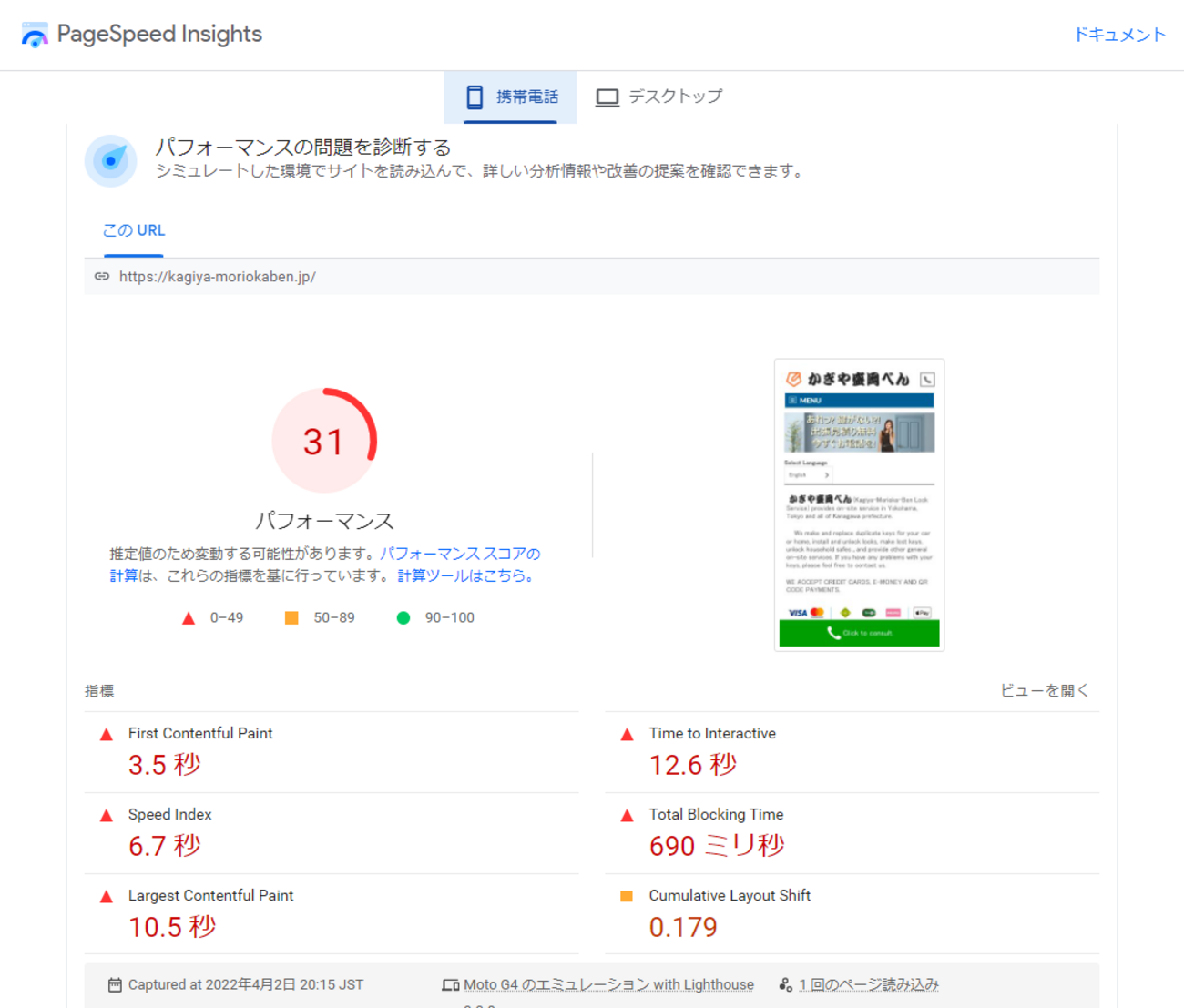This screenshot has height=1008, width=1184.
Task: Click the calendar icon next to Captured date
Action: (x=115, y=985)
